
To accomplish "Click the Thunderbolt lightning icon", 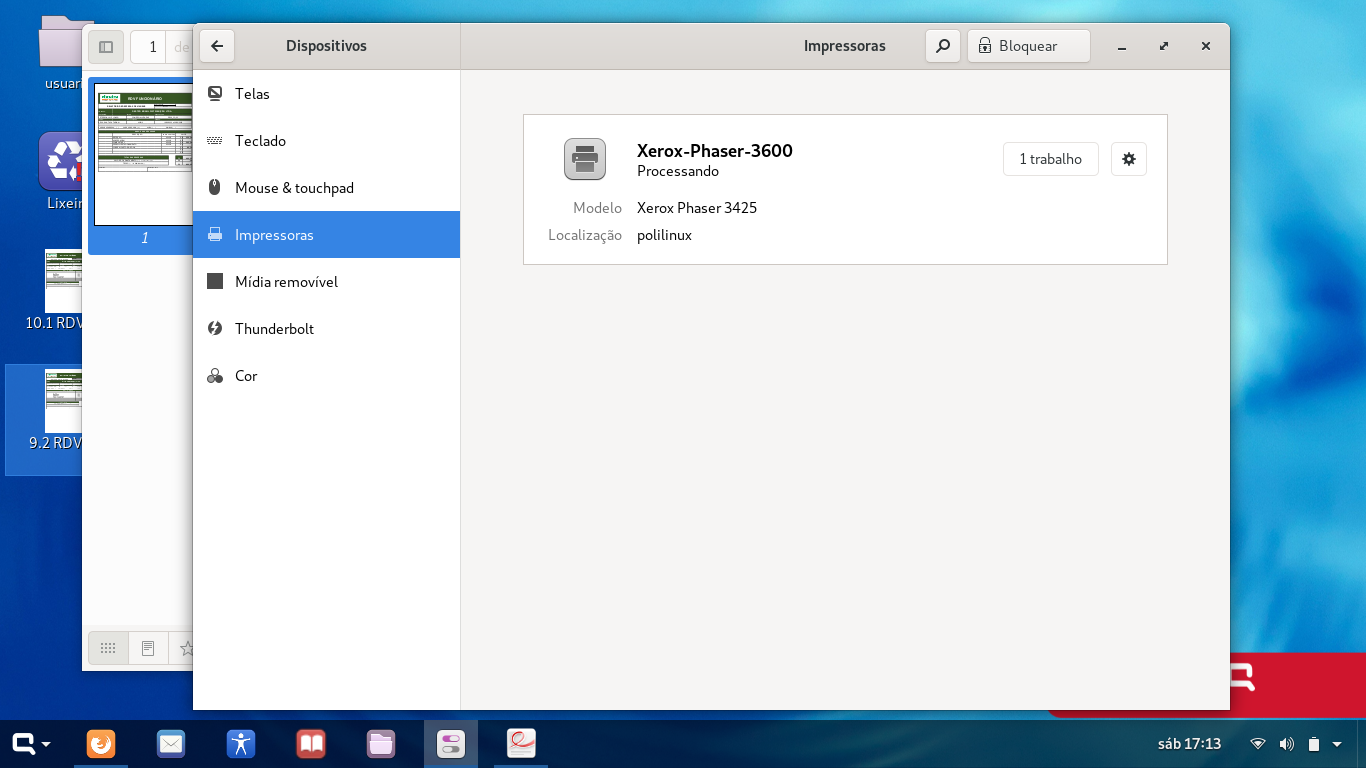I will 215,329.
